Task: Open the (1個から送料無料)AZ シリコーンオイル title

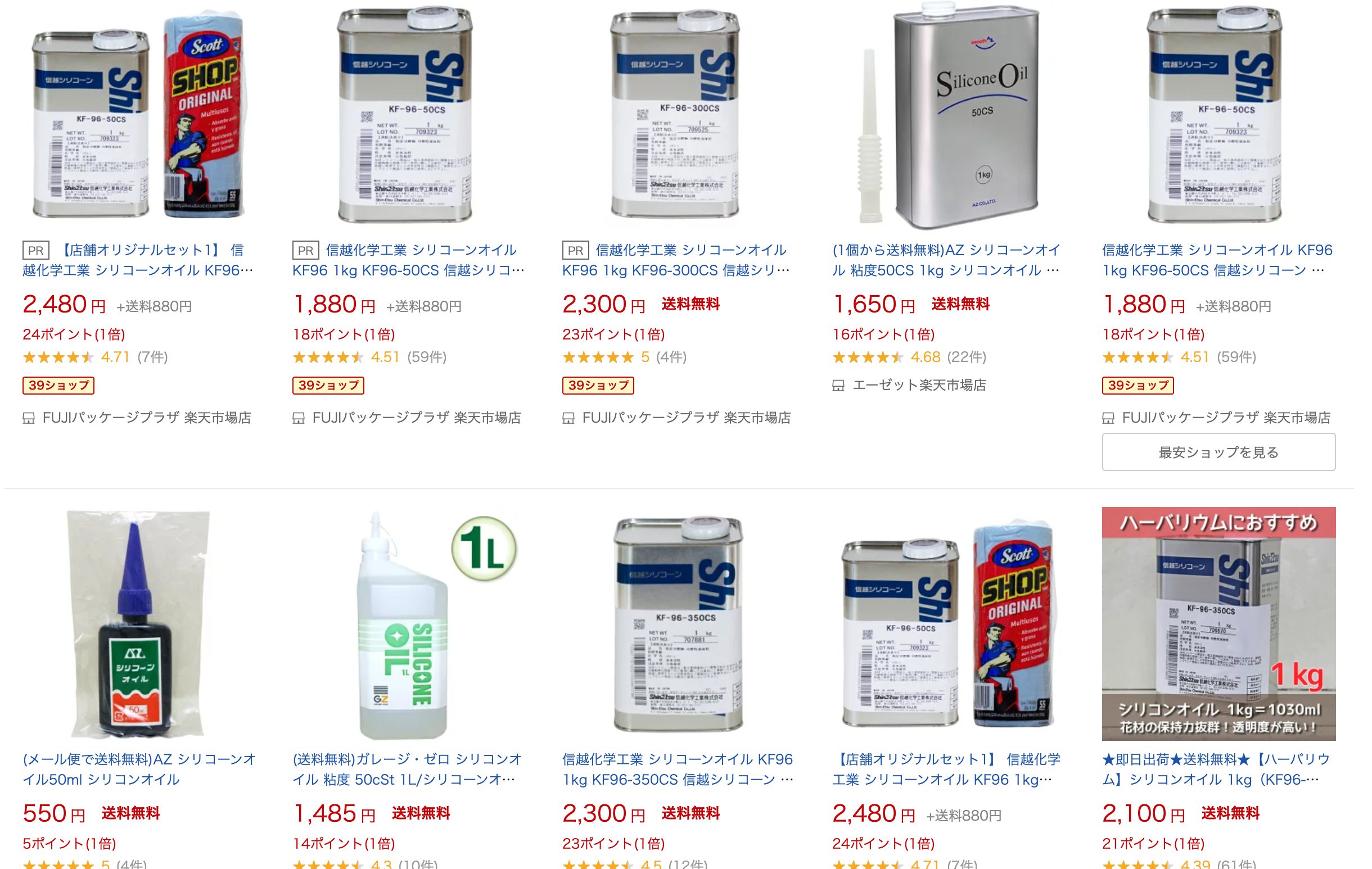Action: click(x=946, y=260)
